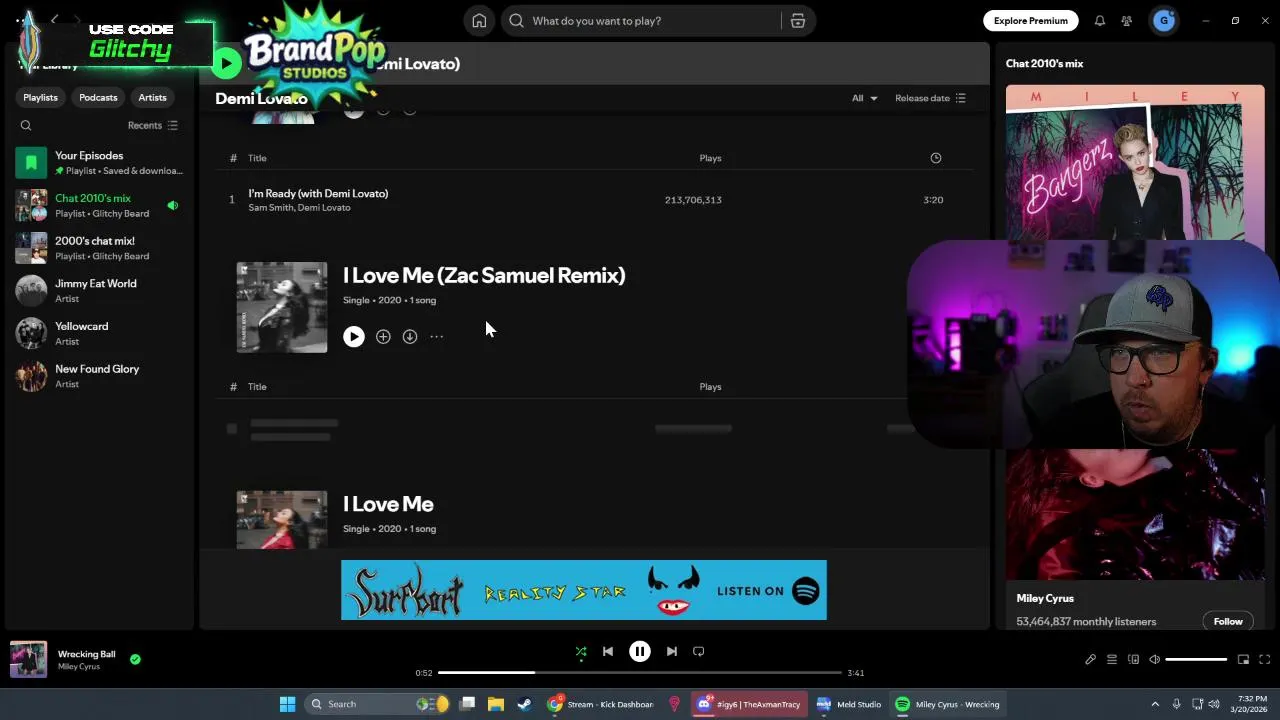Viewport: 1280px width, 720px height.
Task: Show hidden tray icons chevron
Action: (1155, 704)
